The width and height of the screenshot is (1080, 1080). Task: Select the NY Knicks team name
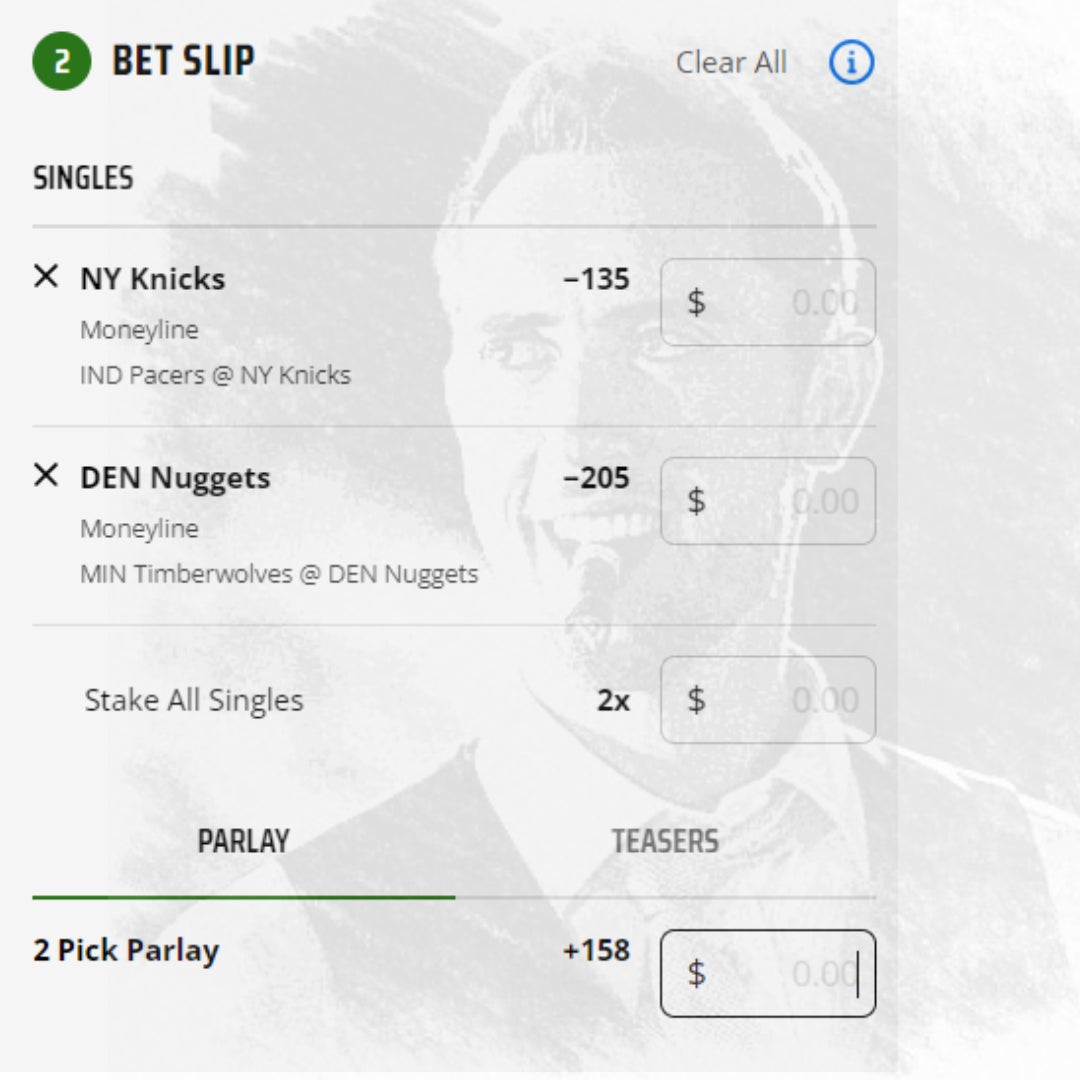click(152, 279)
